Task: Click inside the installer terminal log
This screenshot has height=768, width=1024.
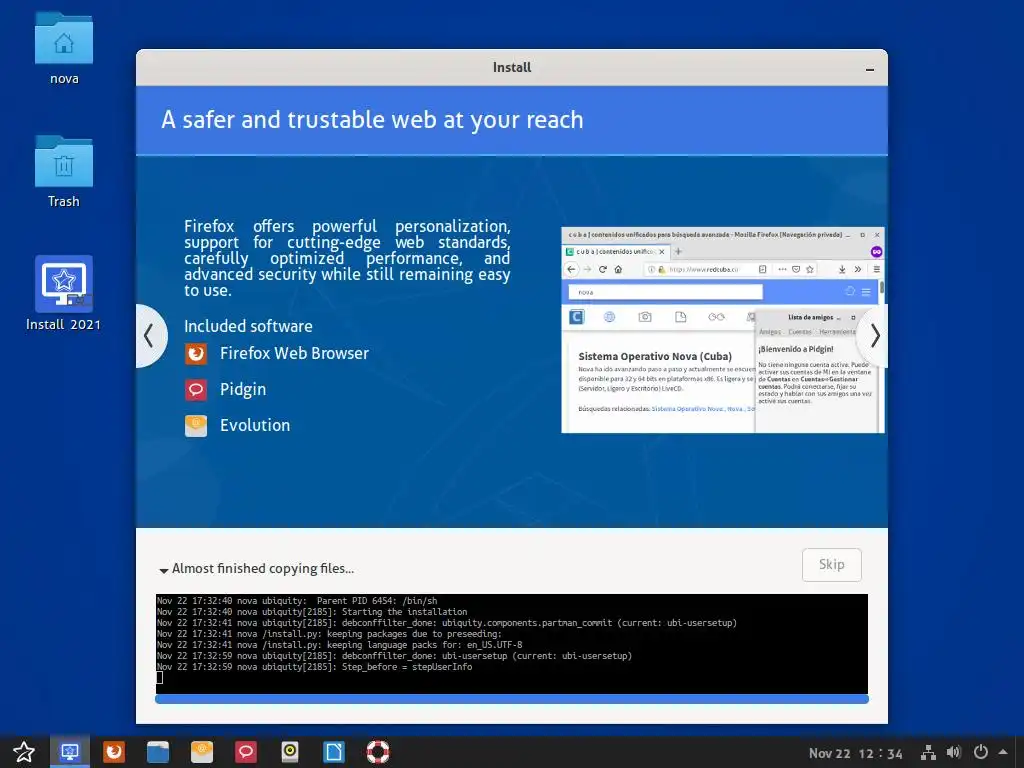Action: tap(511, 644)
